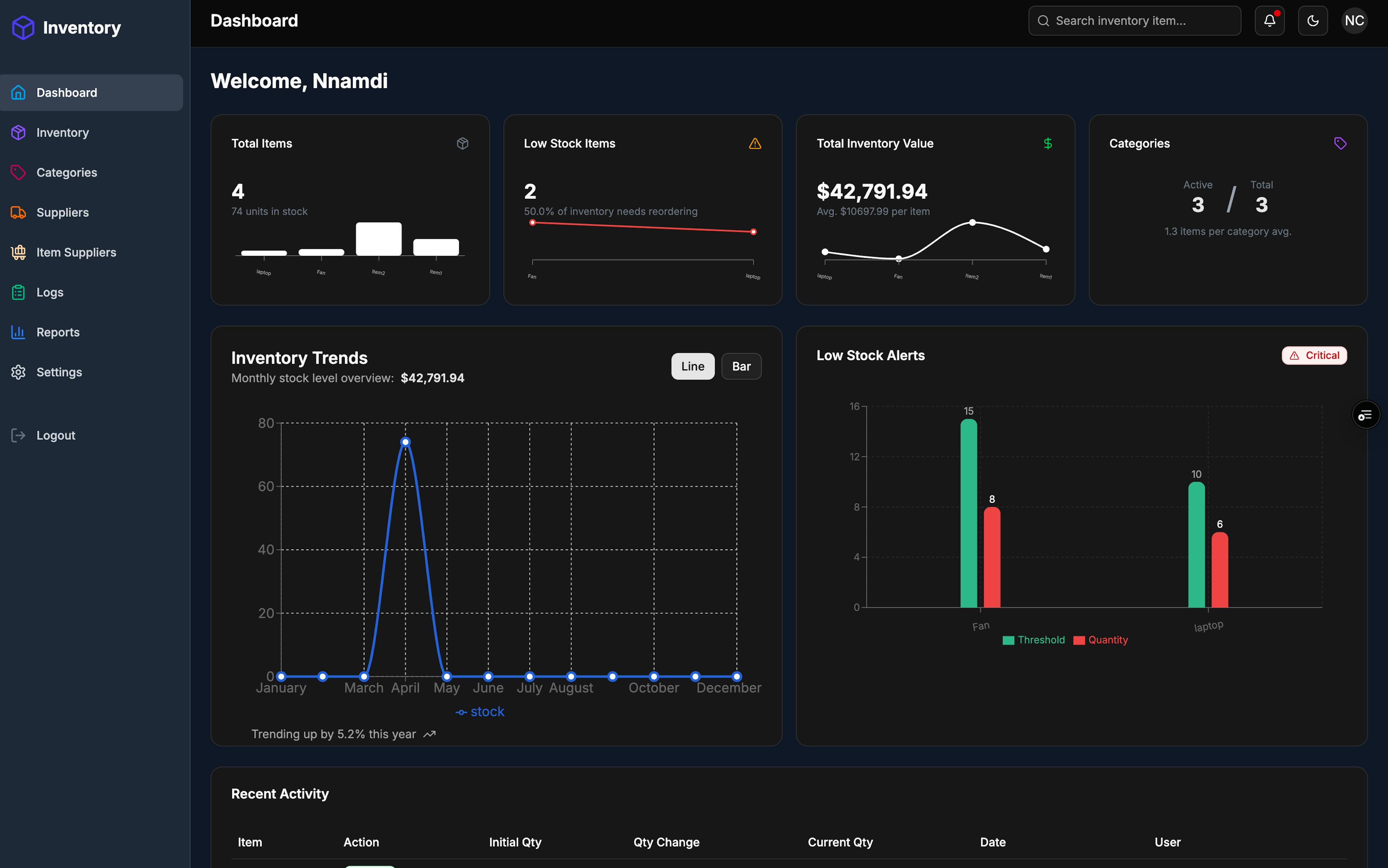Click the Inventory cube logo

pyautogui.click(x=23, y=27)
